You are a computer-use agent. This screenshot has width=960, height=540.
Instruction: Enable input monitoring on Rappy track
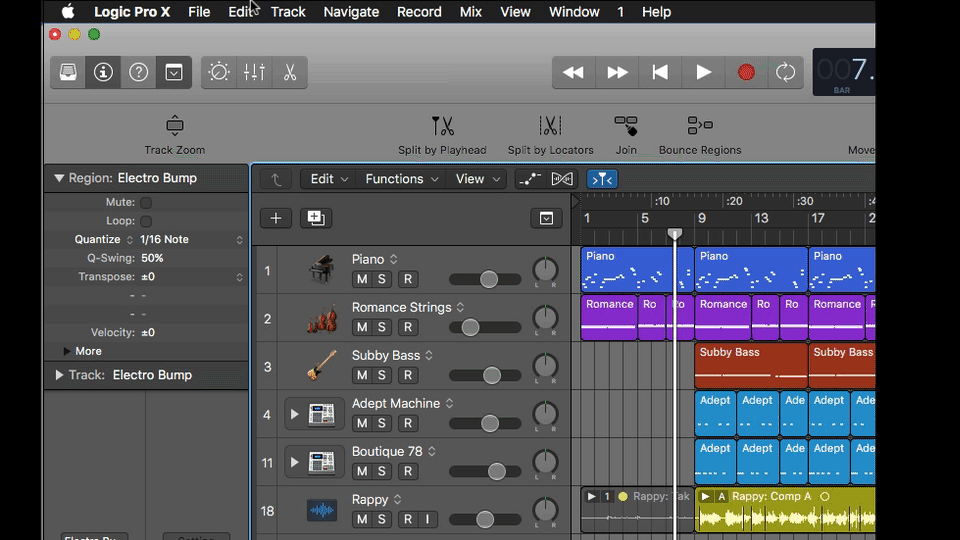pos(427,519)
